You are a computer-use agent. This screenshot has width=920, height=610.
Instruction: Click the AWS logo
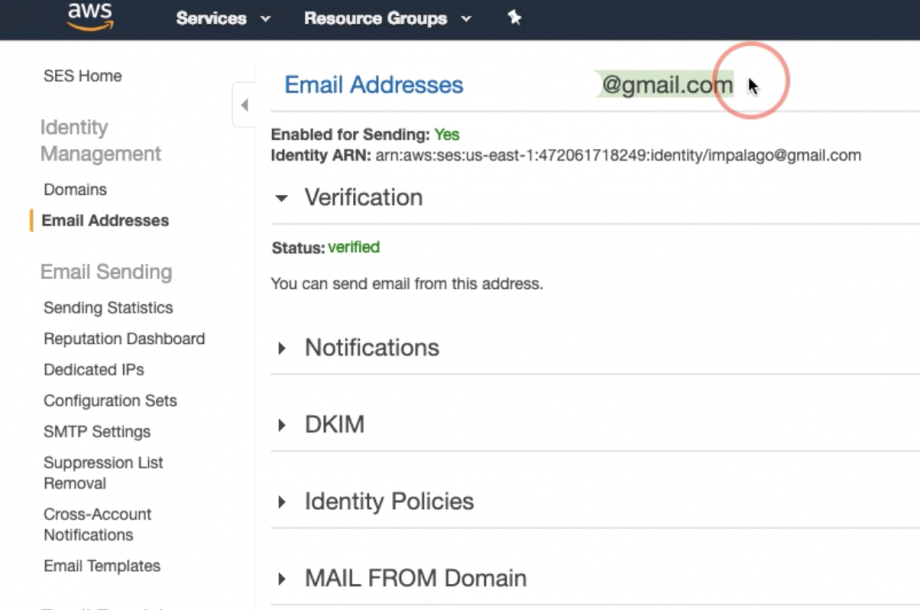click(90, 17)
